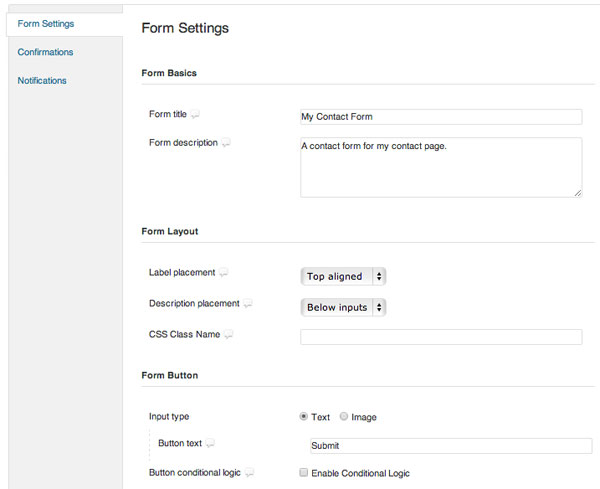
Task: Click the help icon next to Button conditional logic
Action: point(249,473)
